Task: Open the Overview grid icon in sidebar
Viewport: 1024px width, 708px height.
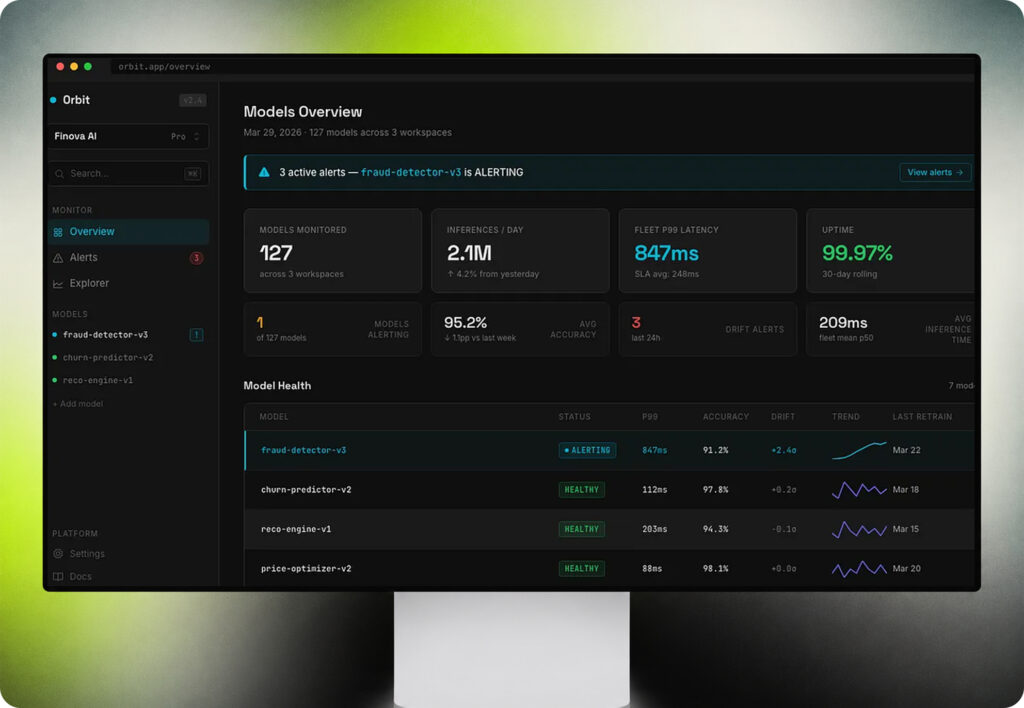Action: [58, 232]
